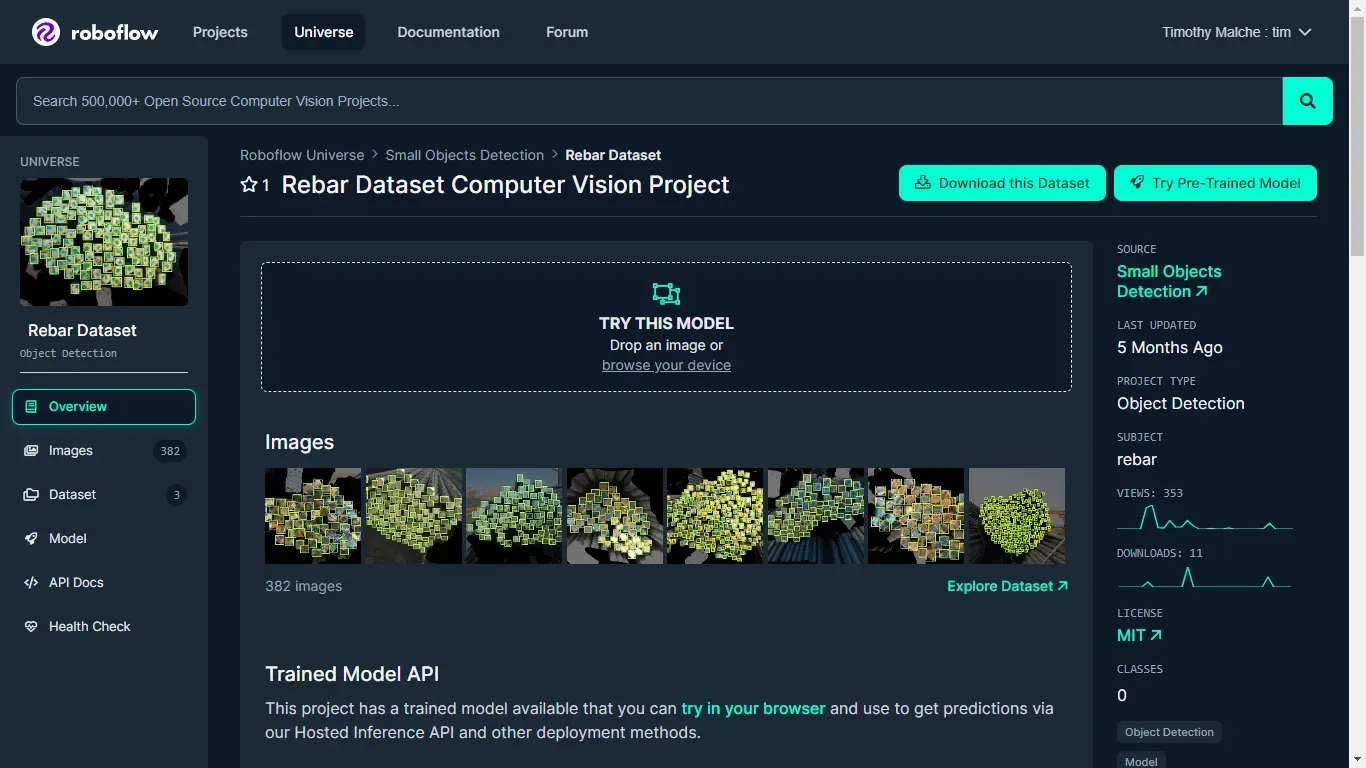Click the tag icon on Try Pre-Trained Model
This screenshot has width=1366, height=768.
(1136, 182)
